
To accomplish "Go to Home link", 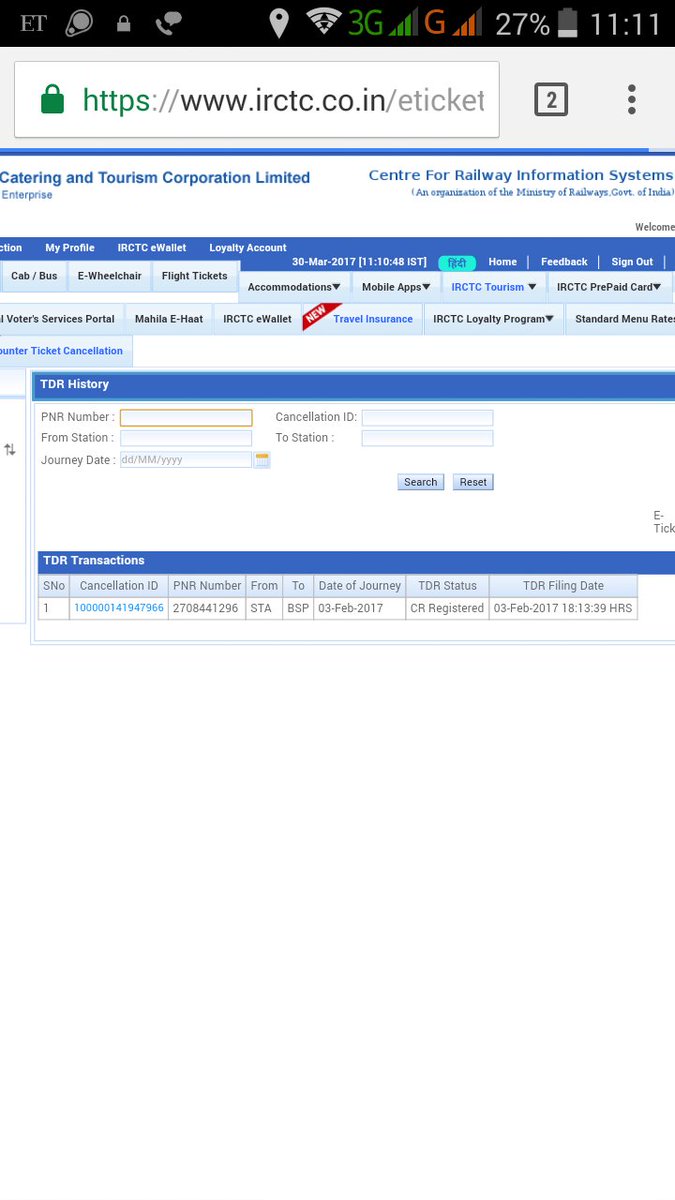I will 503,262.
